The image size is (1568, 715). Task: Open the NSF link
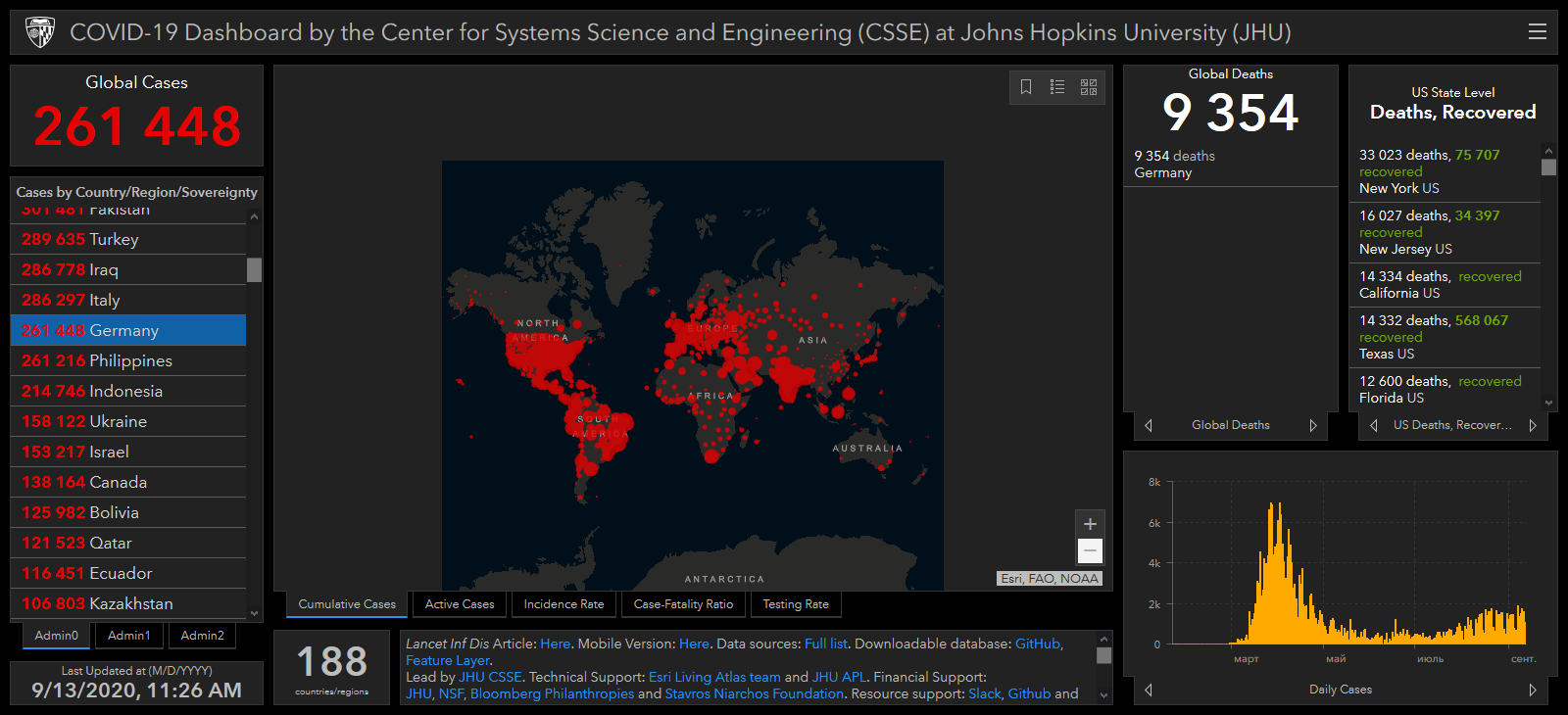tap(451, 693)
